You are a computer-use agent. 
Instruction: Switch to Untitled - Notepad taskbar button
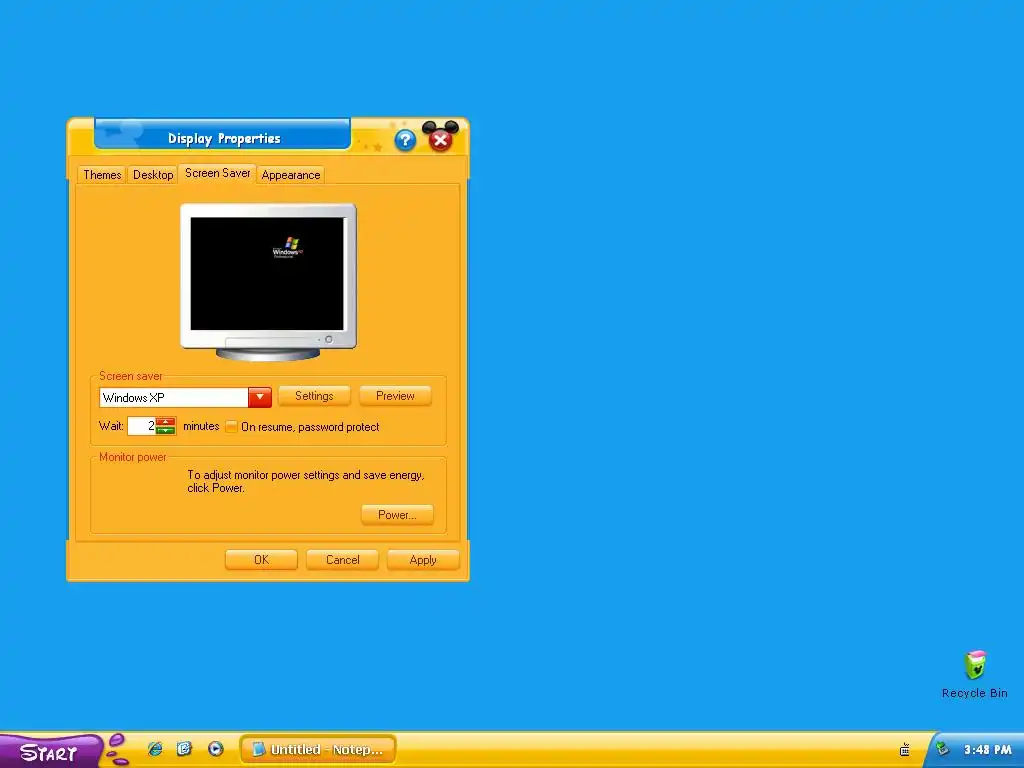click(x=318, y=750)
